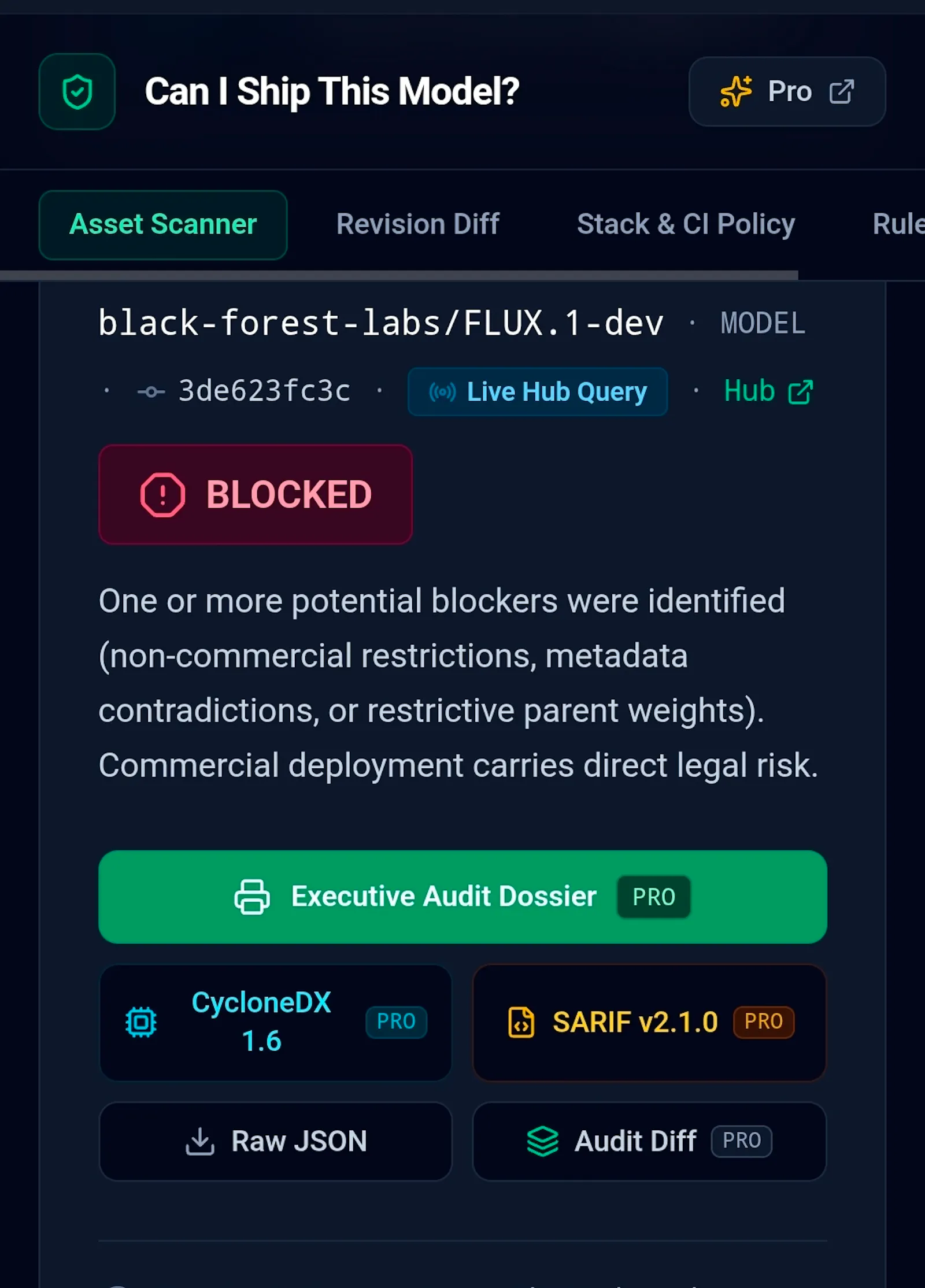Click the 'Can I Ship This Model?' title
Viewport: 925px width, 1288px height.
332,91
